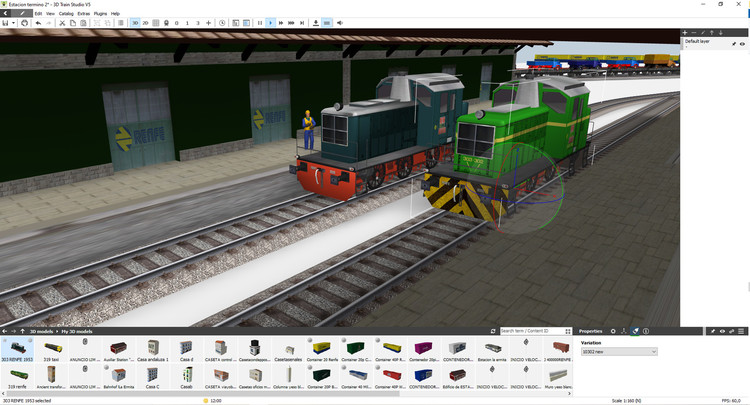The width and height of the screenshot is (750, 405).
Task: Select the '303 RENFE 1953' model thumbnail
Action: click(17, 350)
